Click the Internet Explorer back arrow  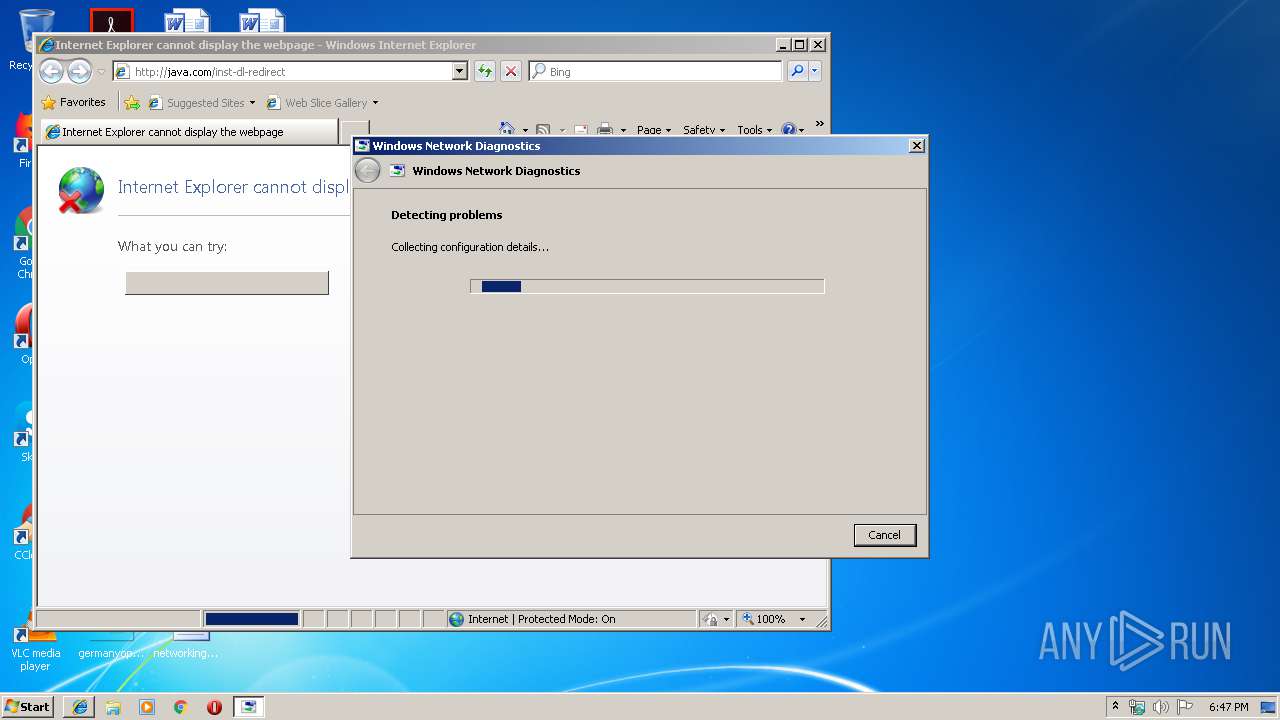(x=51, y=71)
